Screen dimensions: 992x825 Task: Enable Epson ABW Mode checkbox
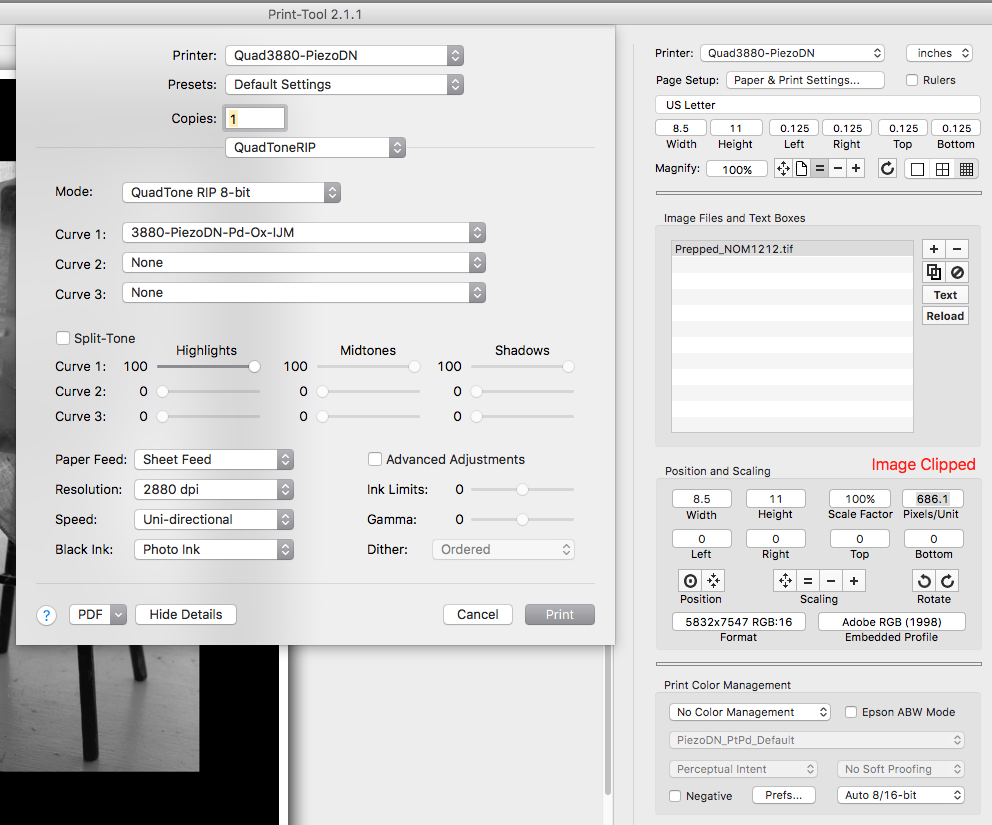pyautogui.click(x=852, y=713)
